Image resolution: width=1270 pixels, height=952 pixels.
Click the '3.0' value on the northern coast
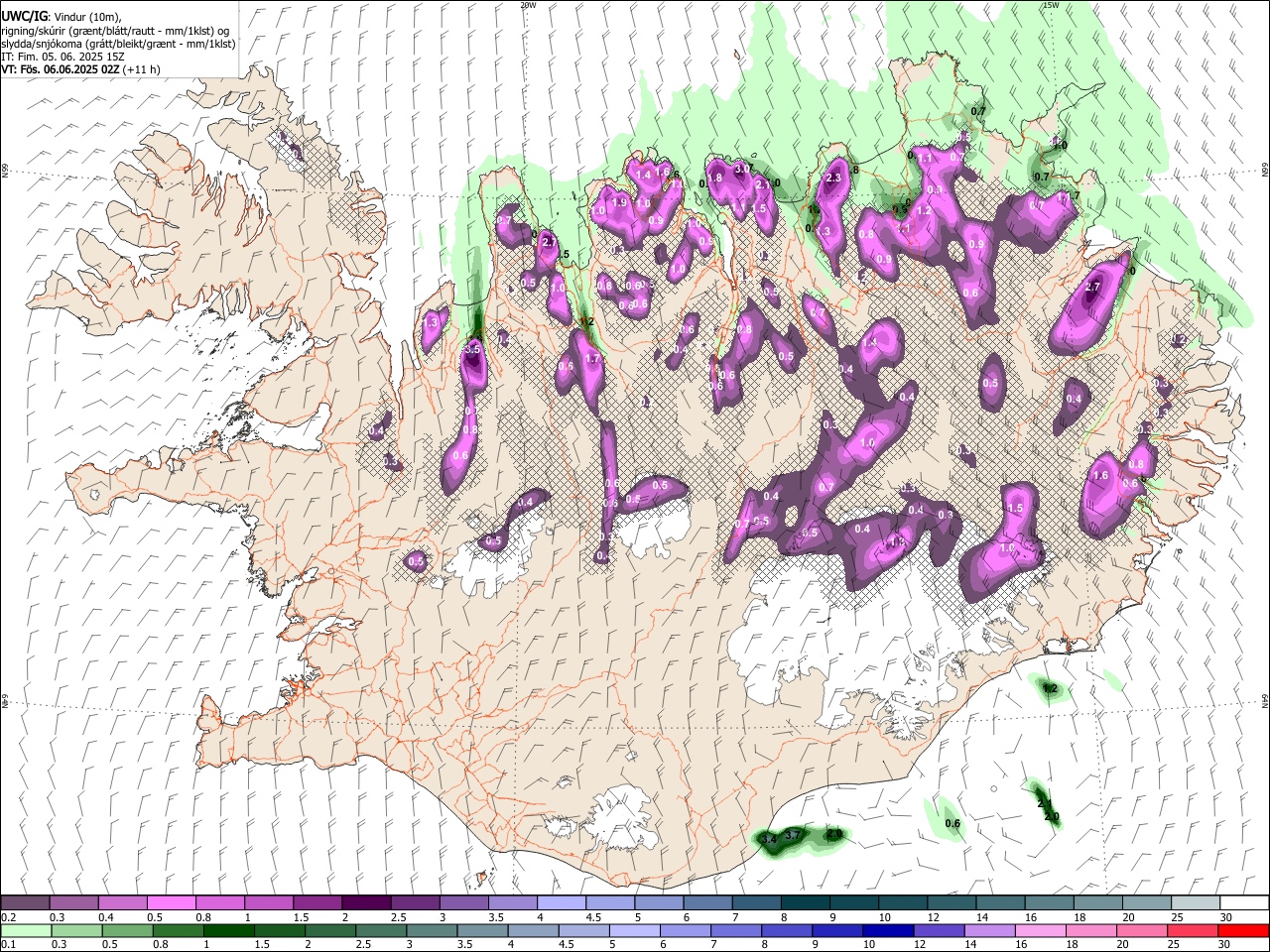(741, 169)
